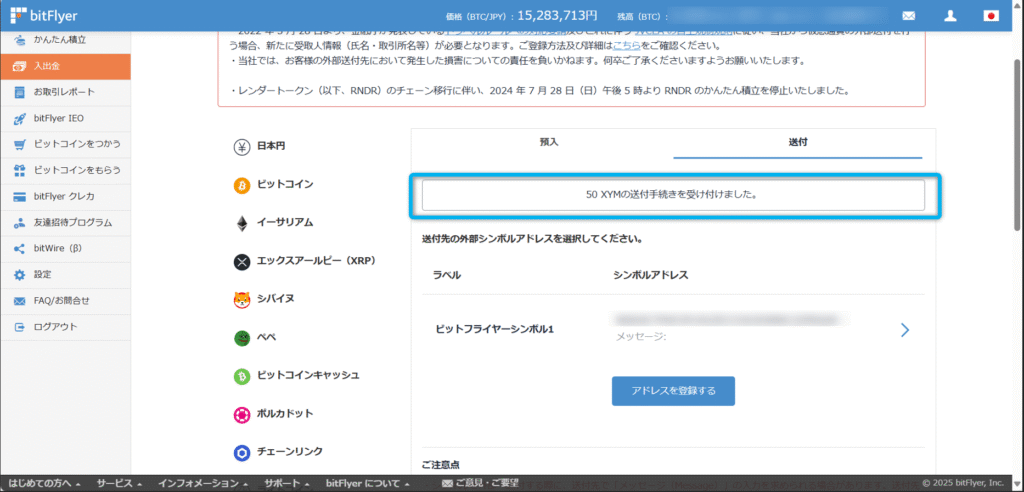Click the FAQ/お問合せ envelope icon

[20, 301]
